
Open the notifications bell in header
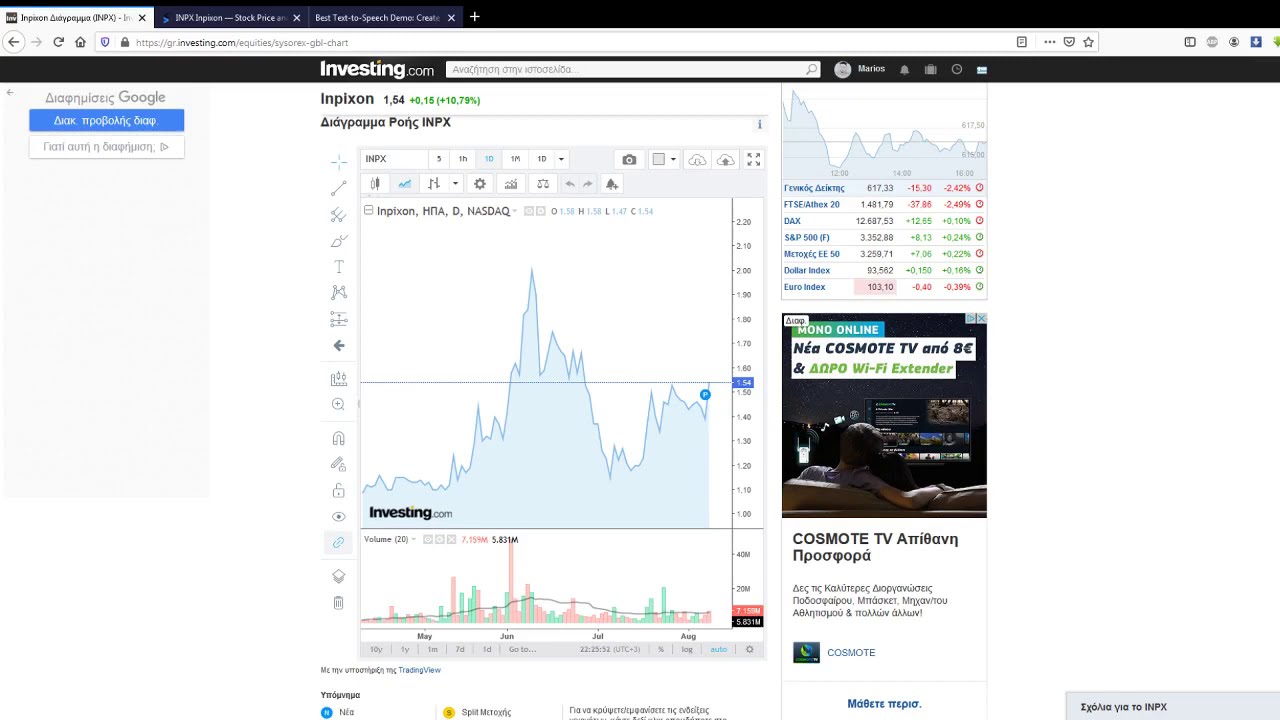click(x=904, y=69)
